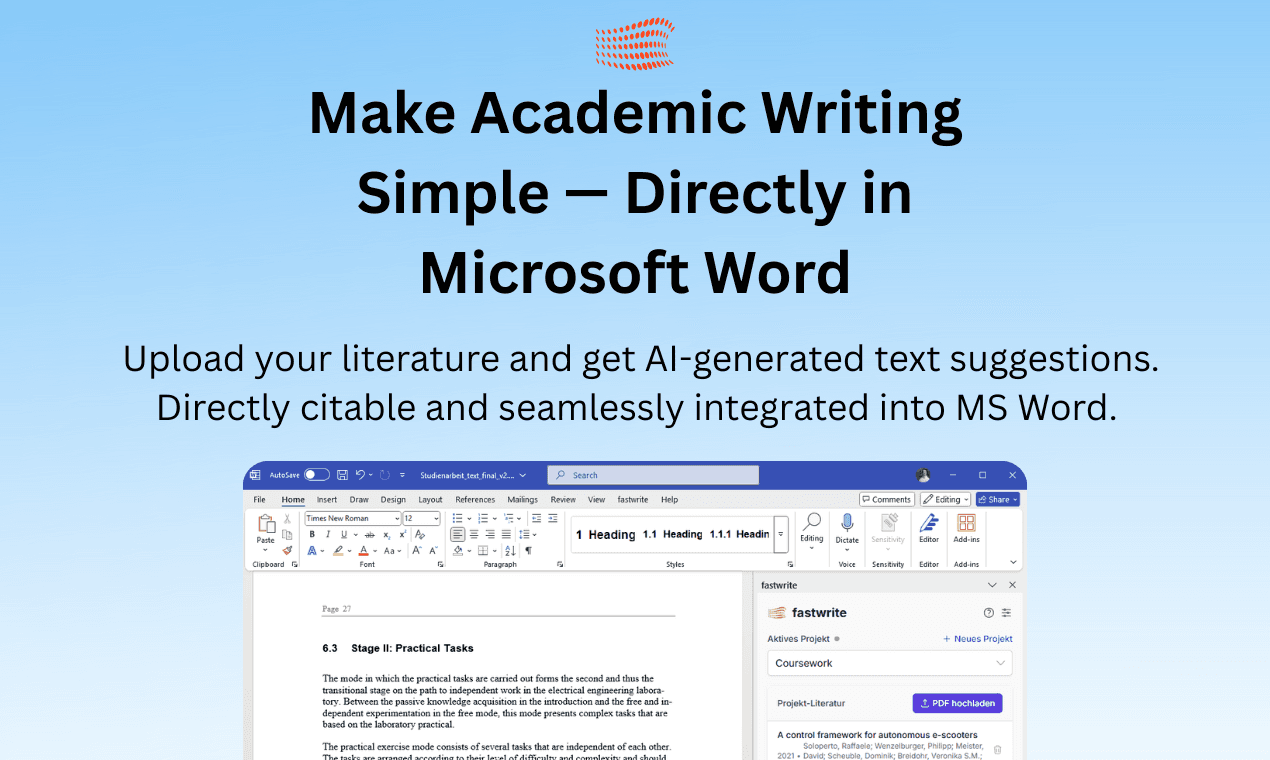This screenshot has width=1270, height=760.
Task: Switch to the References tab
Action: coord(475,500)
